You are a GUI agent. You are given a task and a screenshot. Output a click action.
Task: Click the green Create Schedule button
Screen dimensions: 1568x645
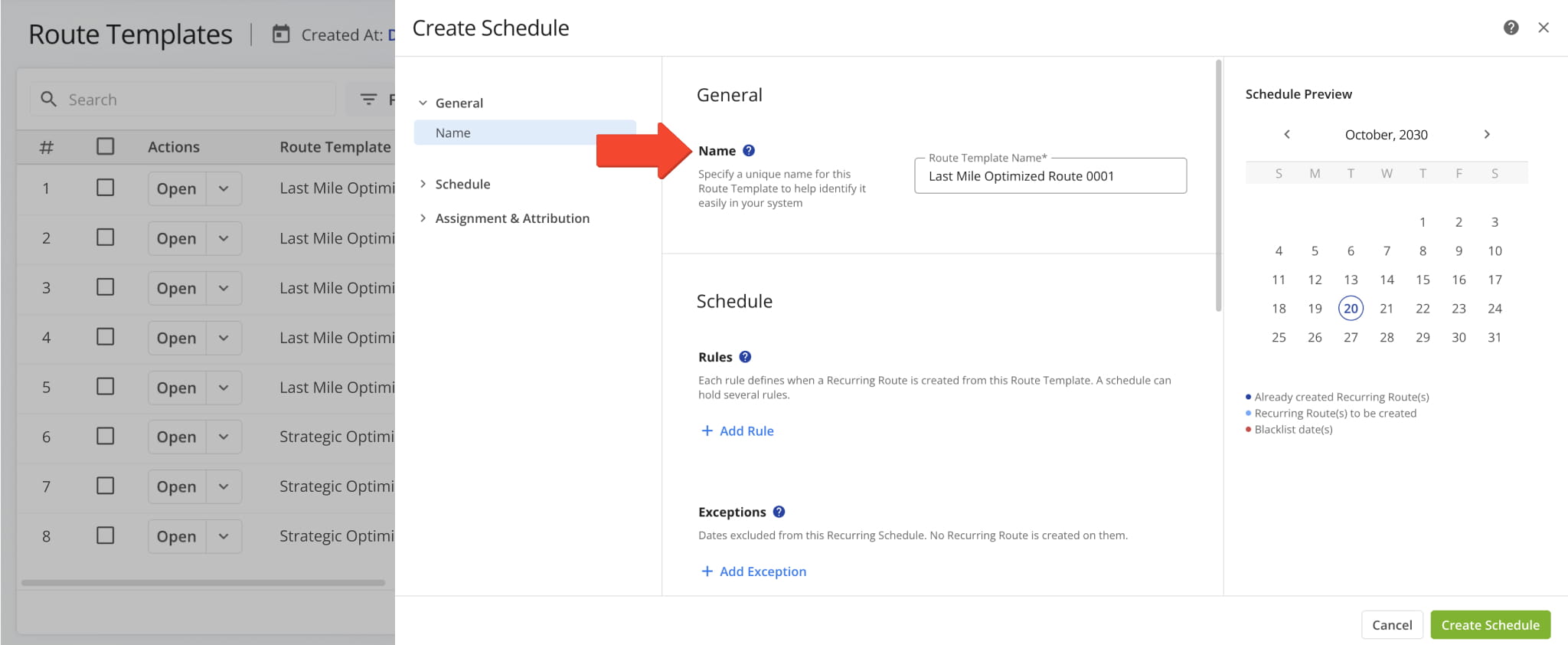pyautogui.click(x=1490, y=625)
